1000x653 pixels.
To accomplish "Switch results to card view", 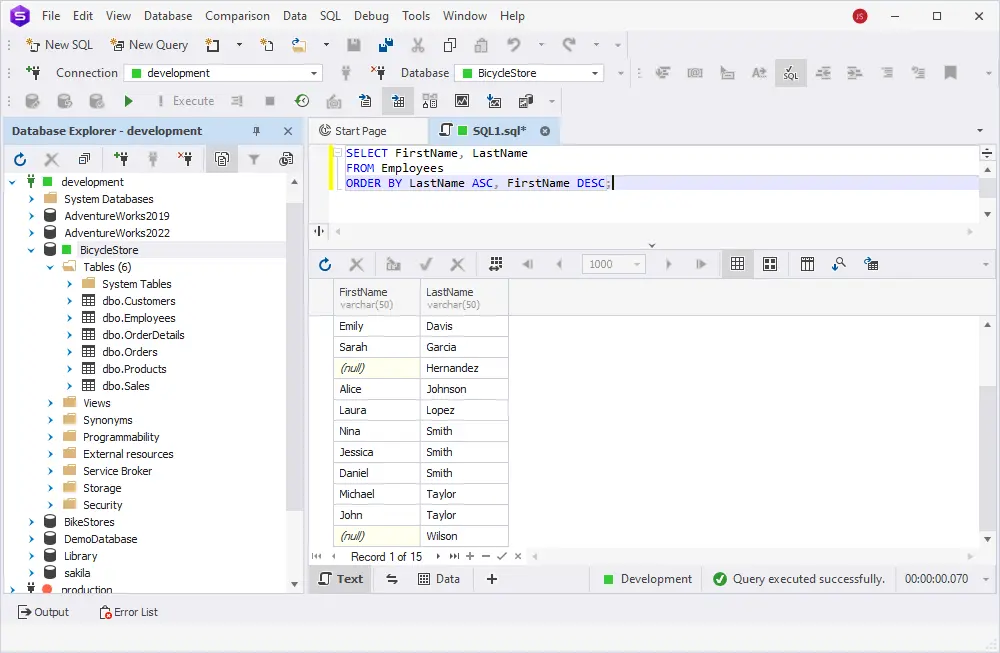I will pos(770,264).
